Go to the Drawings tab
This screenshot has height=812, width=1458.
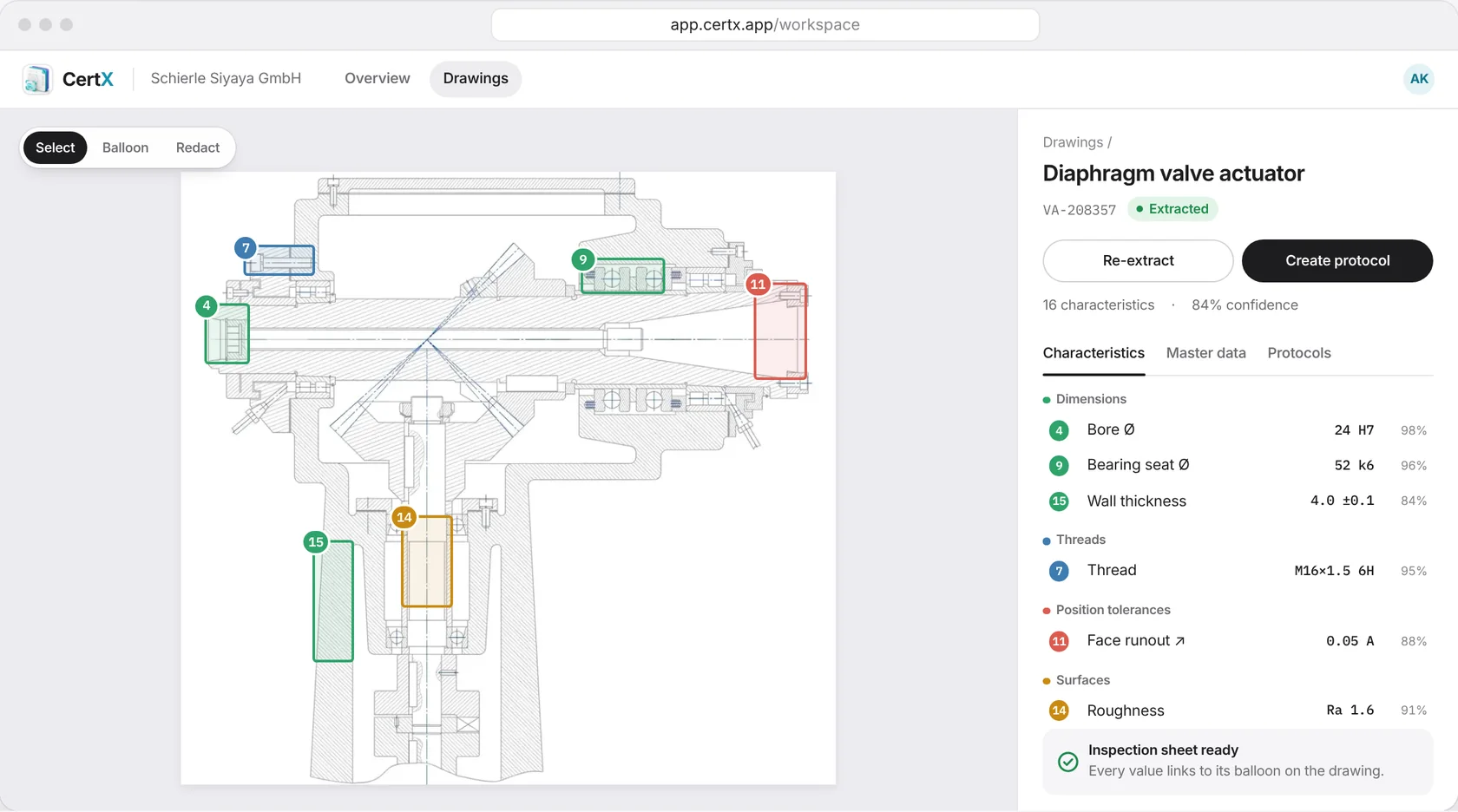point(476,79)
